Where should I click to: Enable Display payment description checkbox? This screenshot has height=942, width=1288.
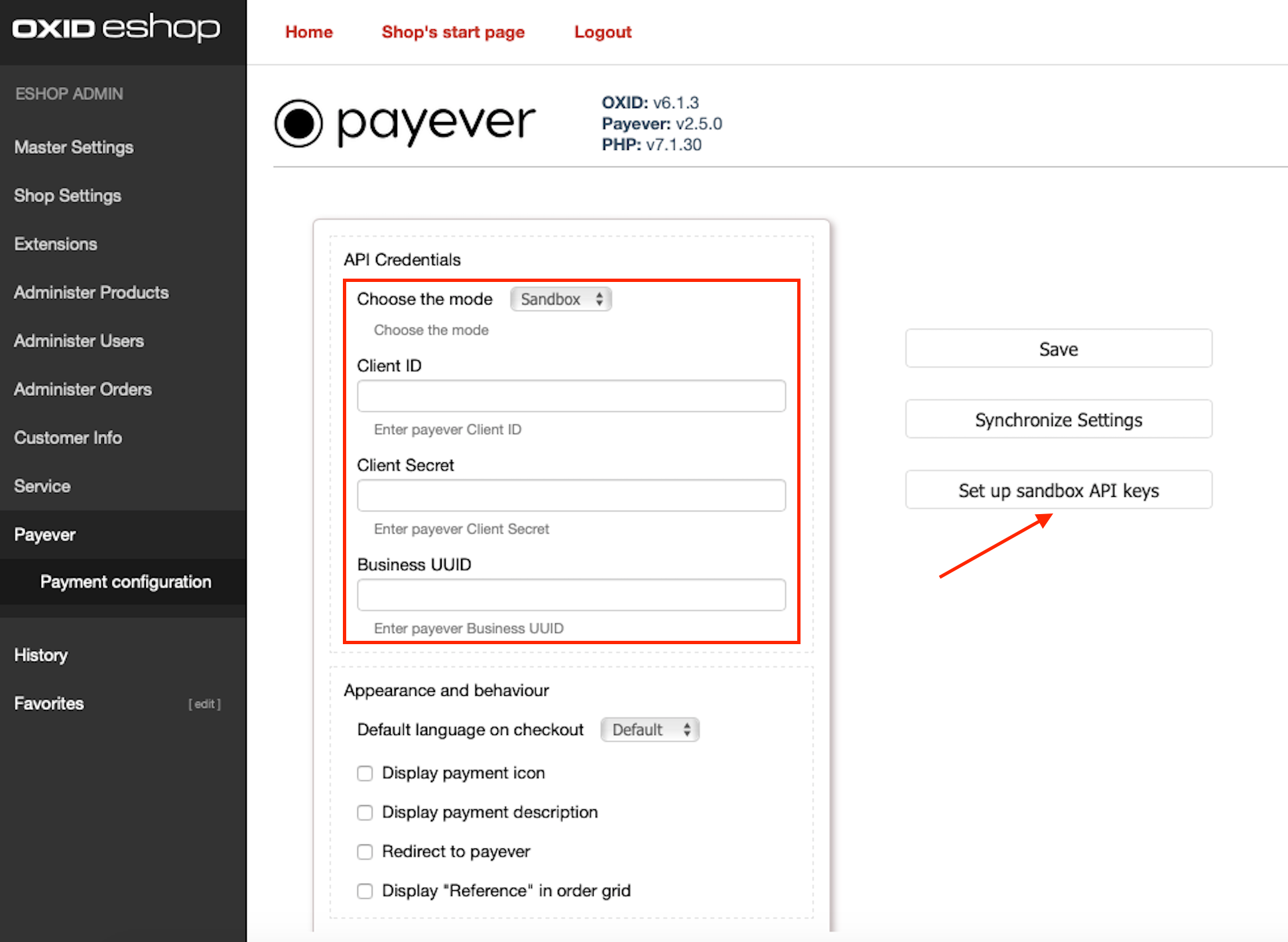[x=365, y=813]
